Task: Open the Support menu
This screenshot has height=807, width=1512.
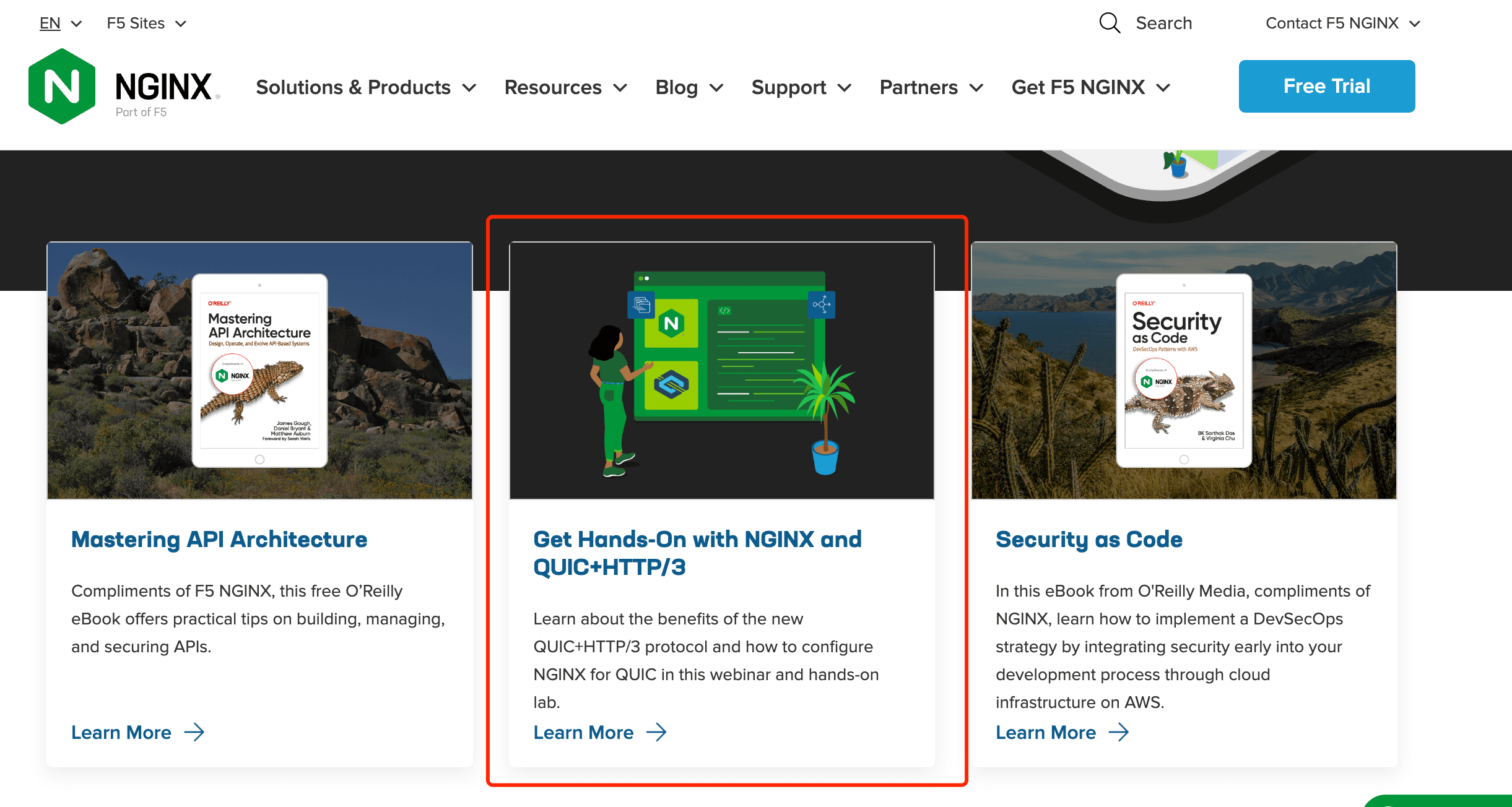Action: click(802, 87)
